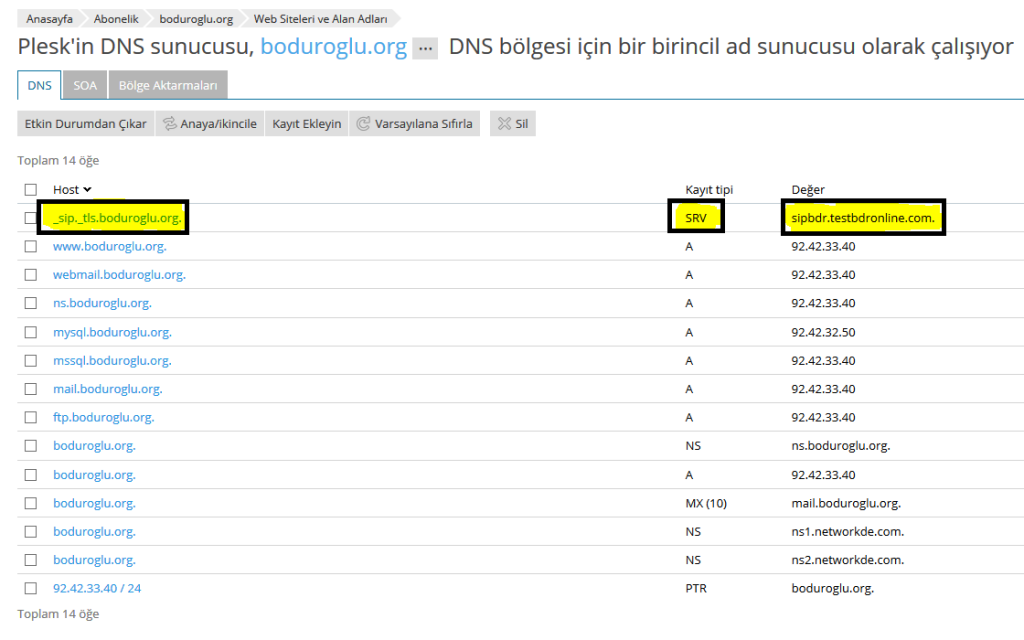The width and height of the screenshot is (1024, 640).
Task: Click the Kayıt Ekleyin button
Action: click(x=307, y=124)
